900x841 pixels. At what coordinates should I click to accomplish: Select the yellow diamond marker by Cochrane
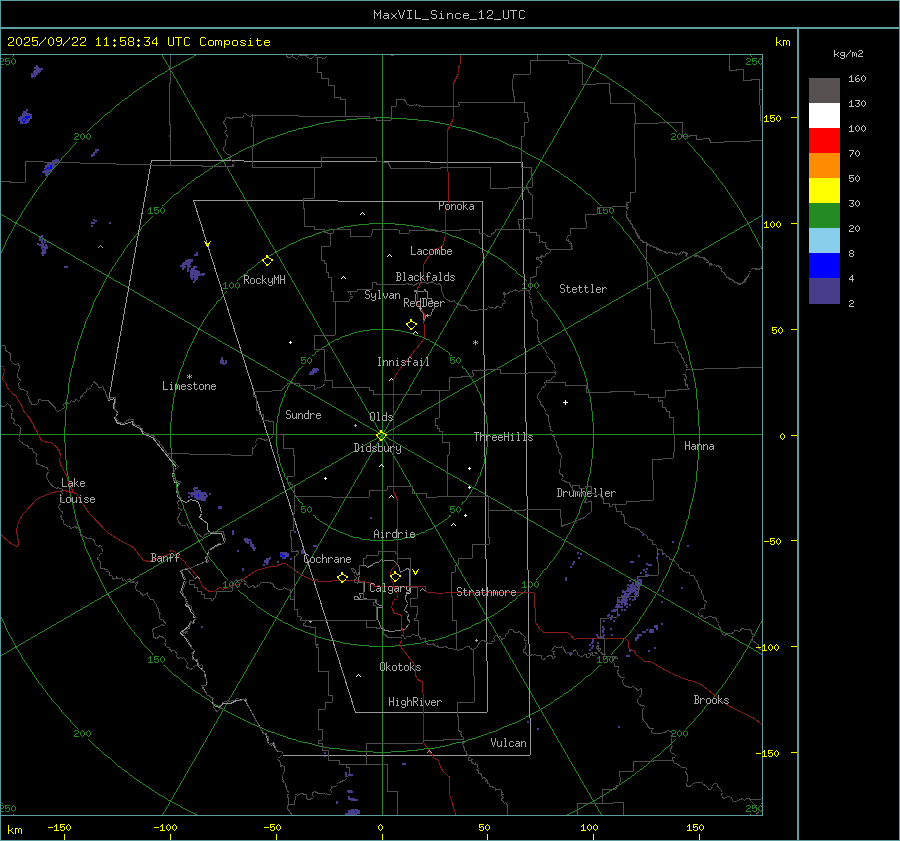coord(342,578)
